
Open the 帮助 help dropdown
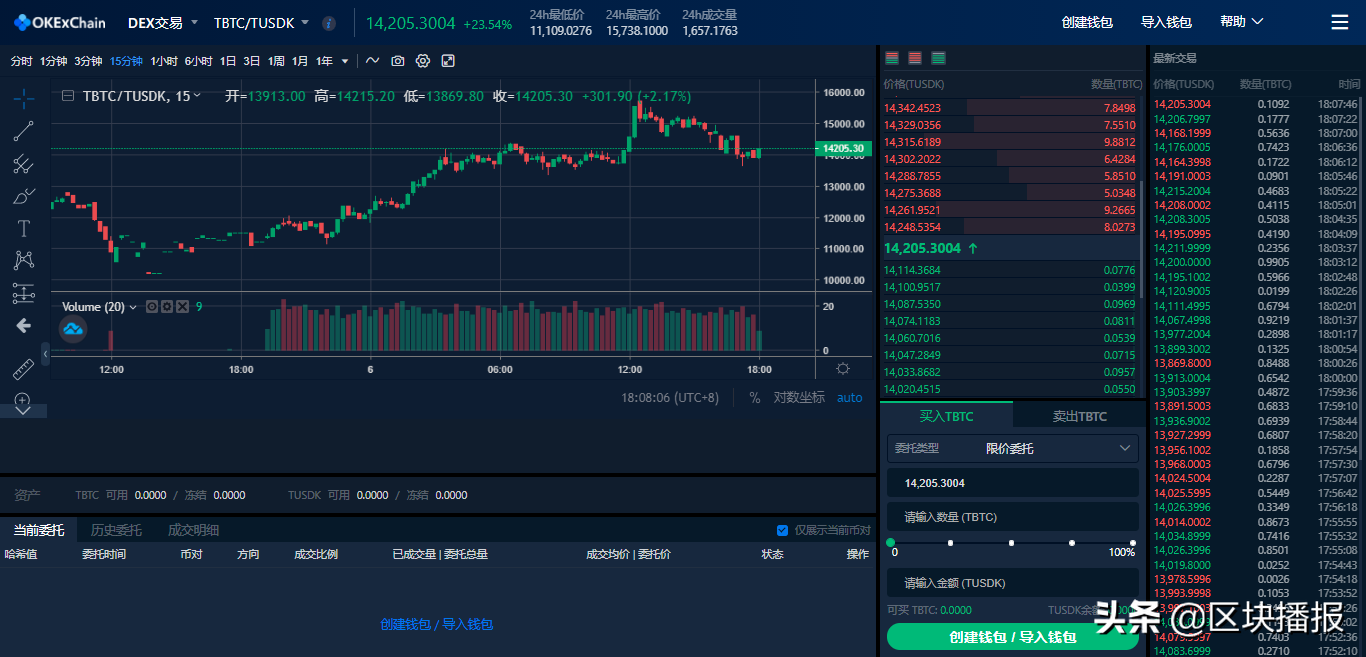click(1242, 22)
